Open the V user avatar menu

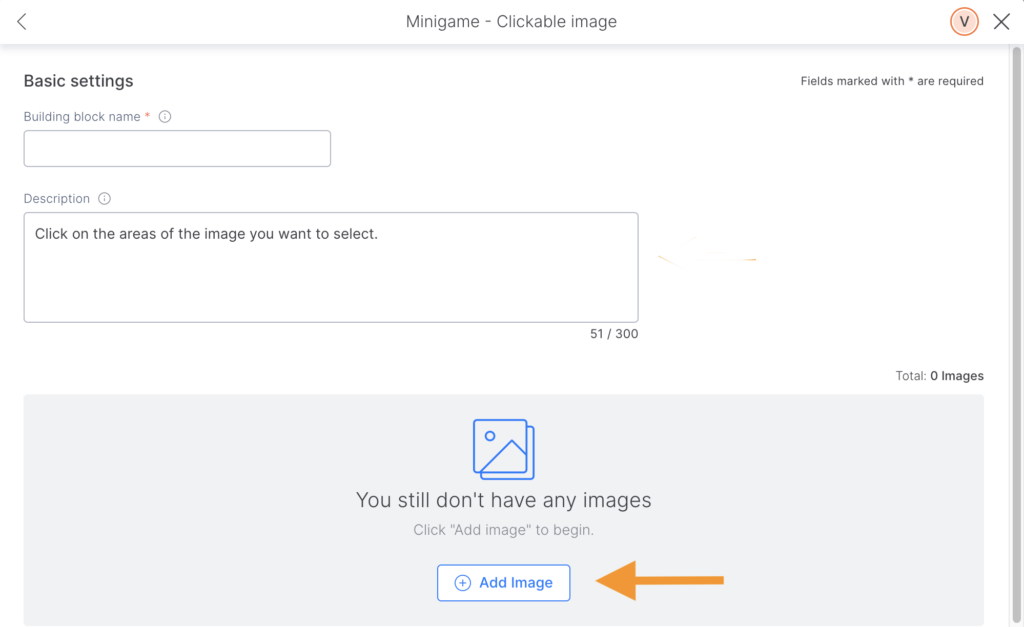click(964, 22)
